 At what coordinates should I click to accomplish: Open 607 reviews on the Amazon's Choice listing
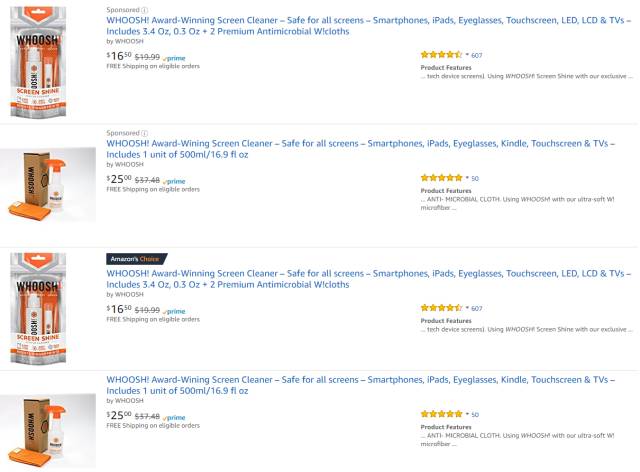coord(477,308)
